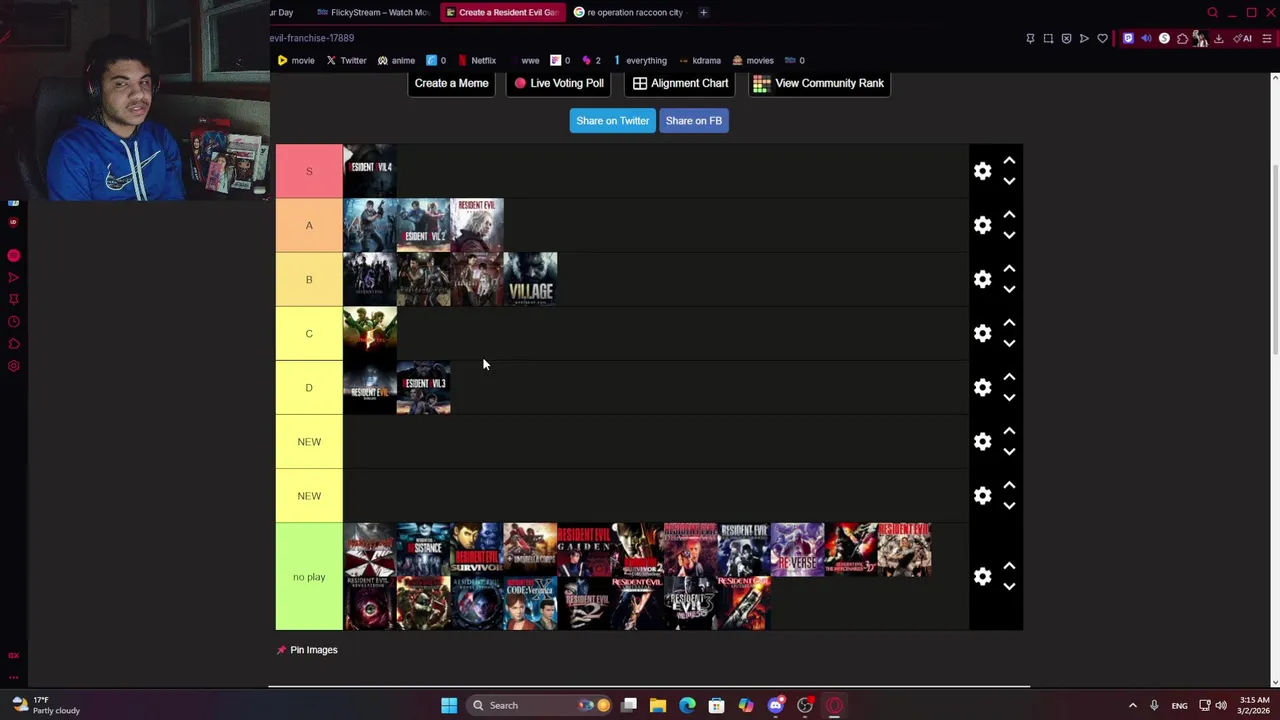Click the Create a Meme button
Viewport: 1280px width, 720px height.
pos(451,83)
